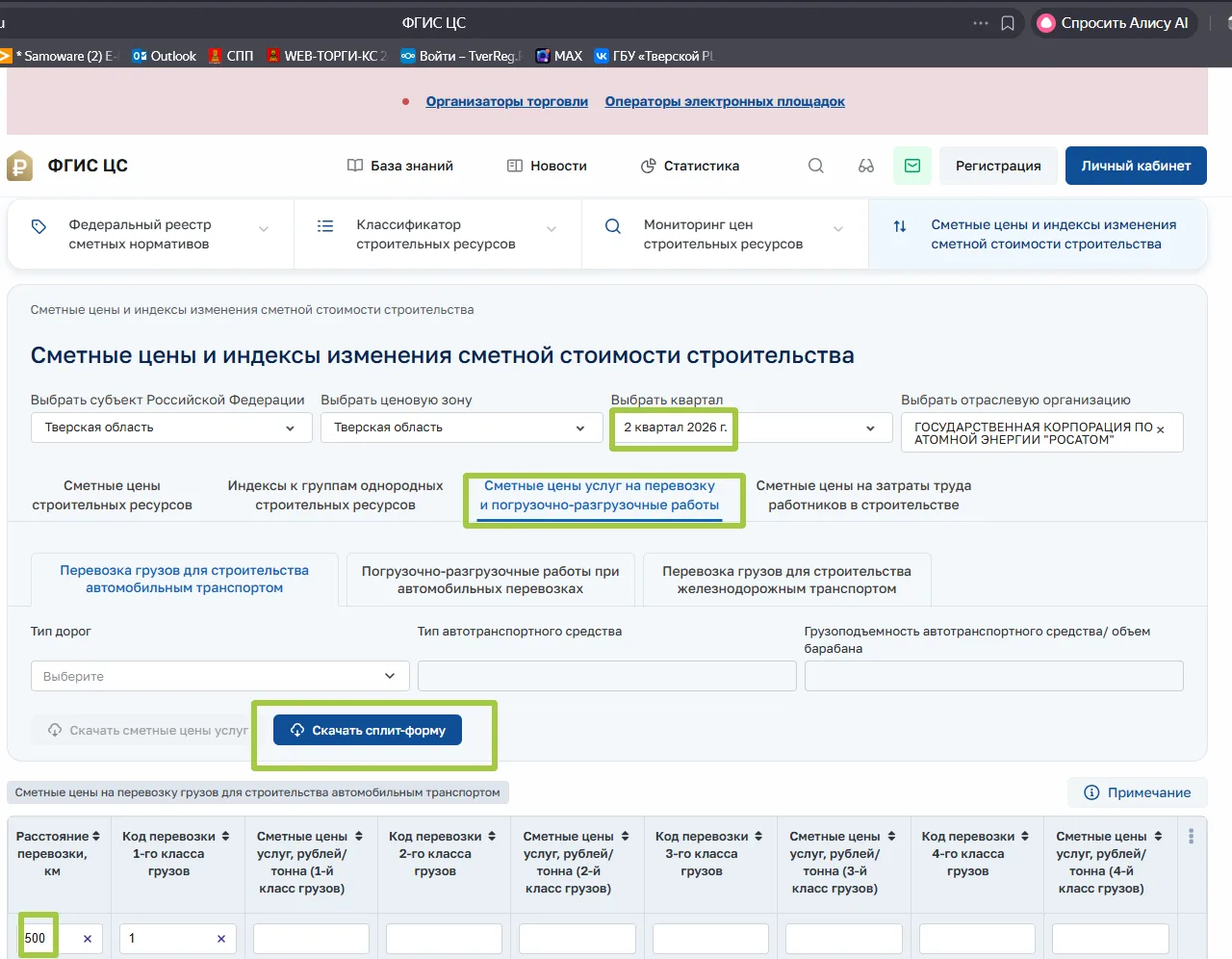Open the table three-dots column menu
The image size is (1232, 959).
tap(1192, 836)
